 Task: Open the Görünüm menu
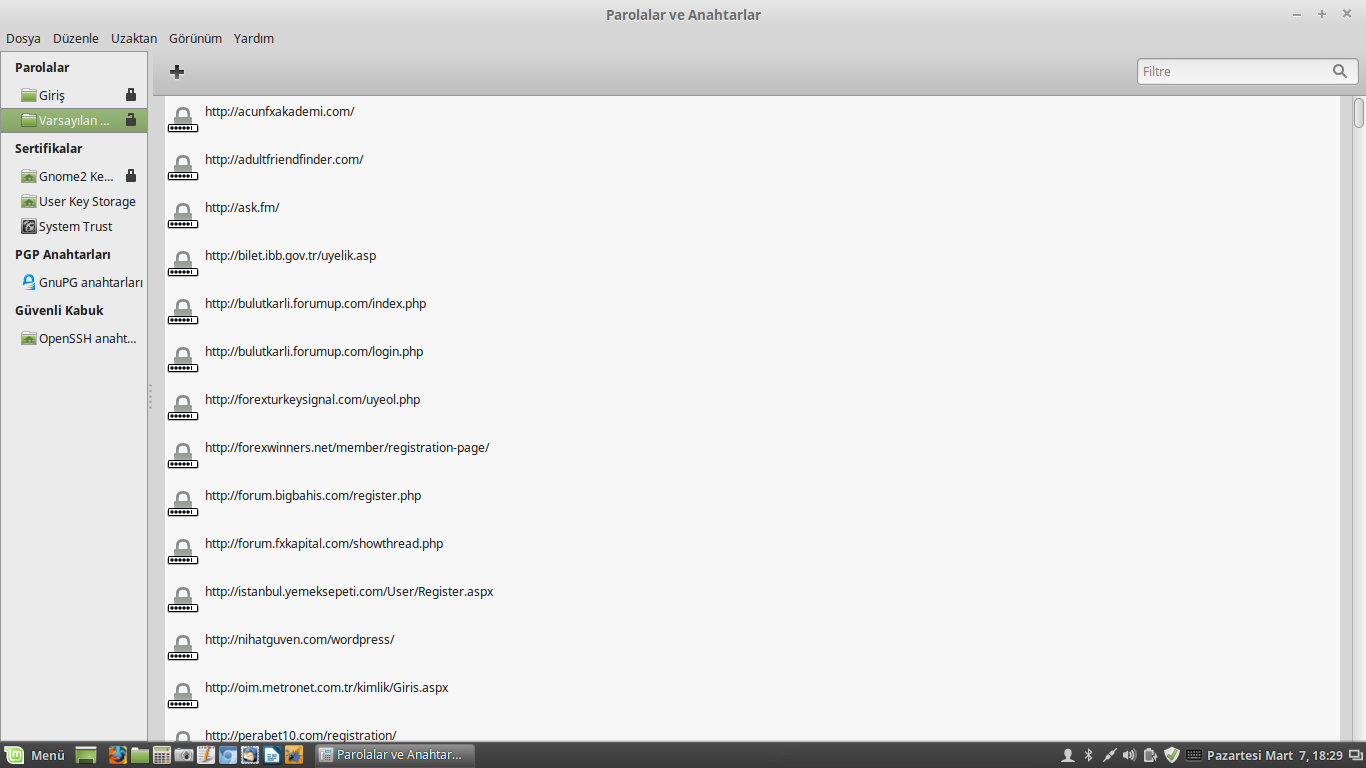195,38
